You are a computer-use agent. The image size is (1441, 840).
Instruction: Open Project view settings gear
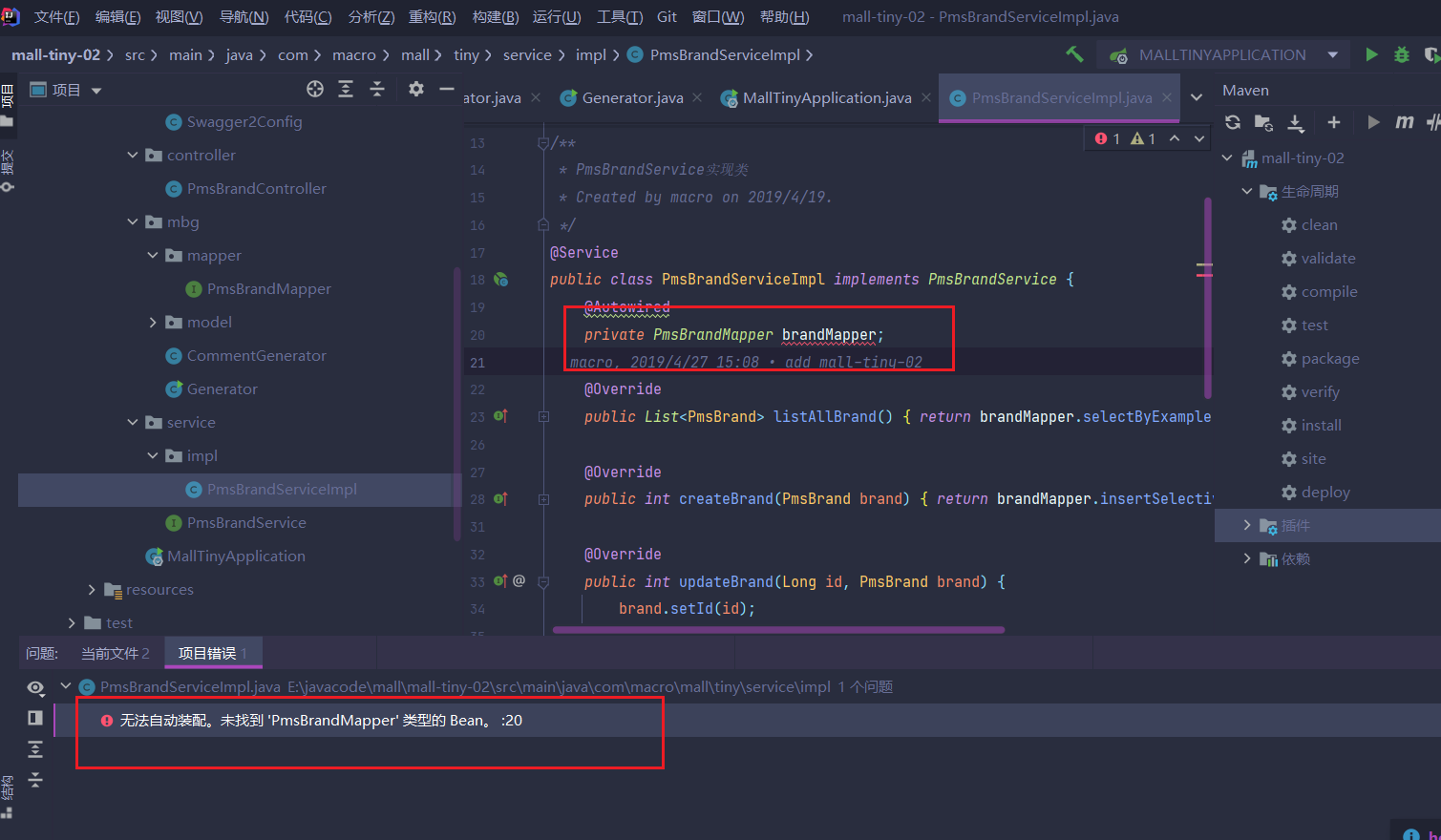pyautogui.click(x=414, y=89)
